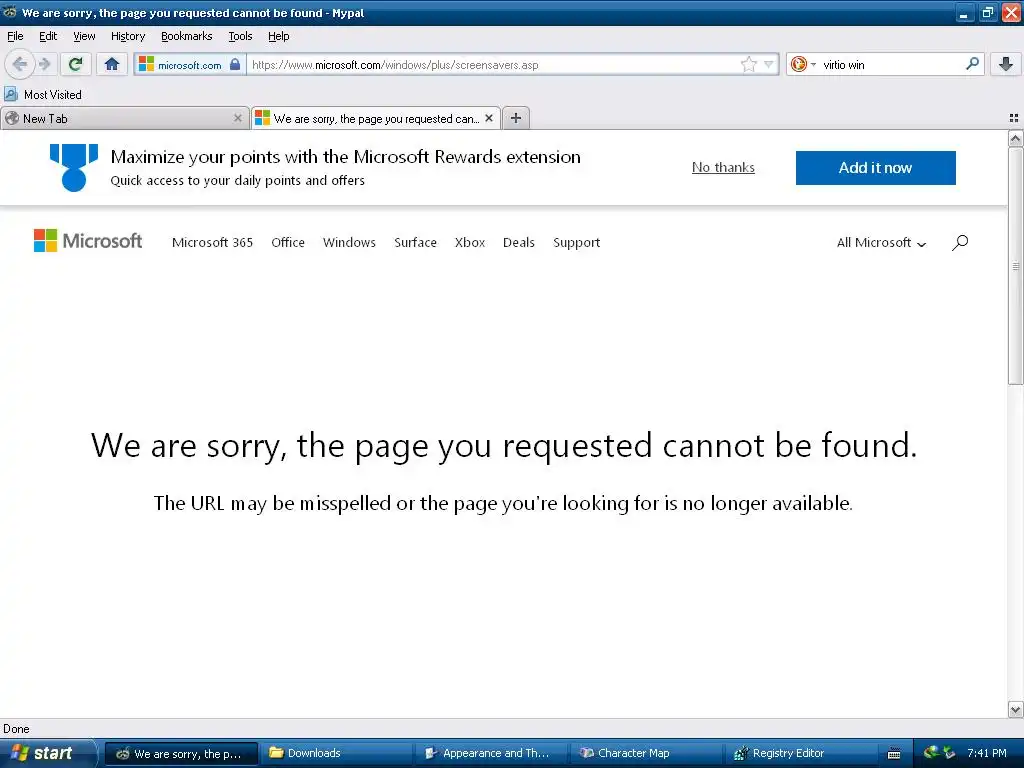Expand the All Microsoft menu
The image size is (1024, 768).
coord(882,242)
